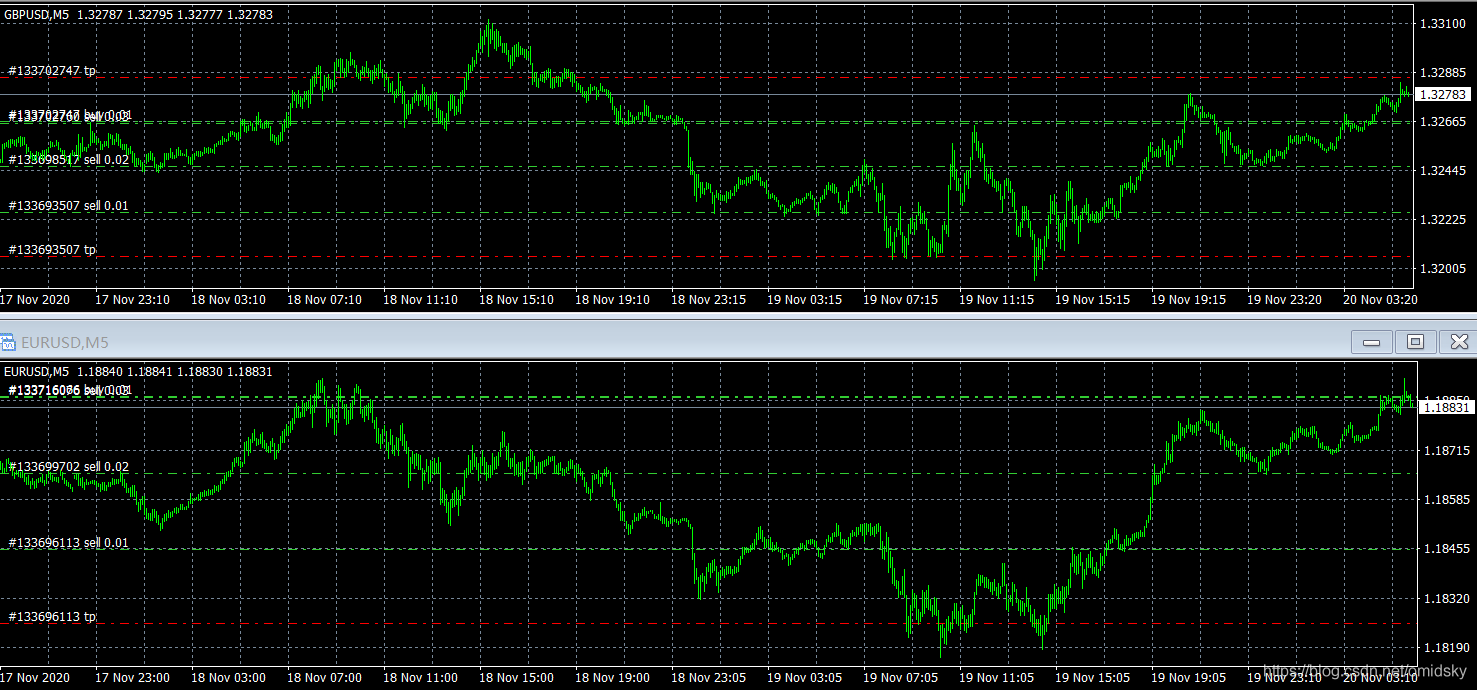The height and width of the screenshot is (690, 1477).
Task: Click time label 17 Nov 23:00 on EURUSD
Action: 132,678
